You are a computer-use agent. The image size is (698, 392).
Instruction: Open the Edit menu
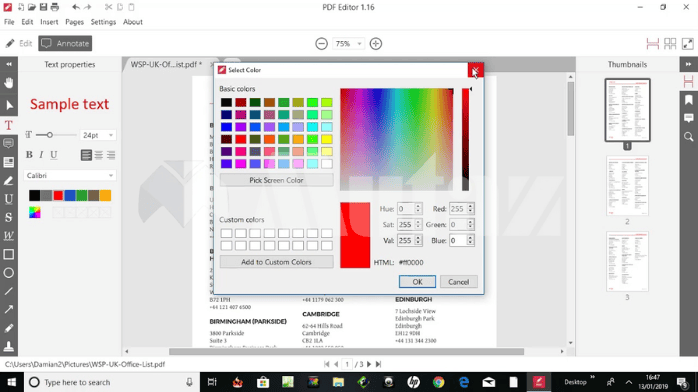[27, 22]
